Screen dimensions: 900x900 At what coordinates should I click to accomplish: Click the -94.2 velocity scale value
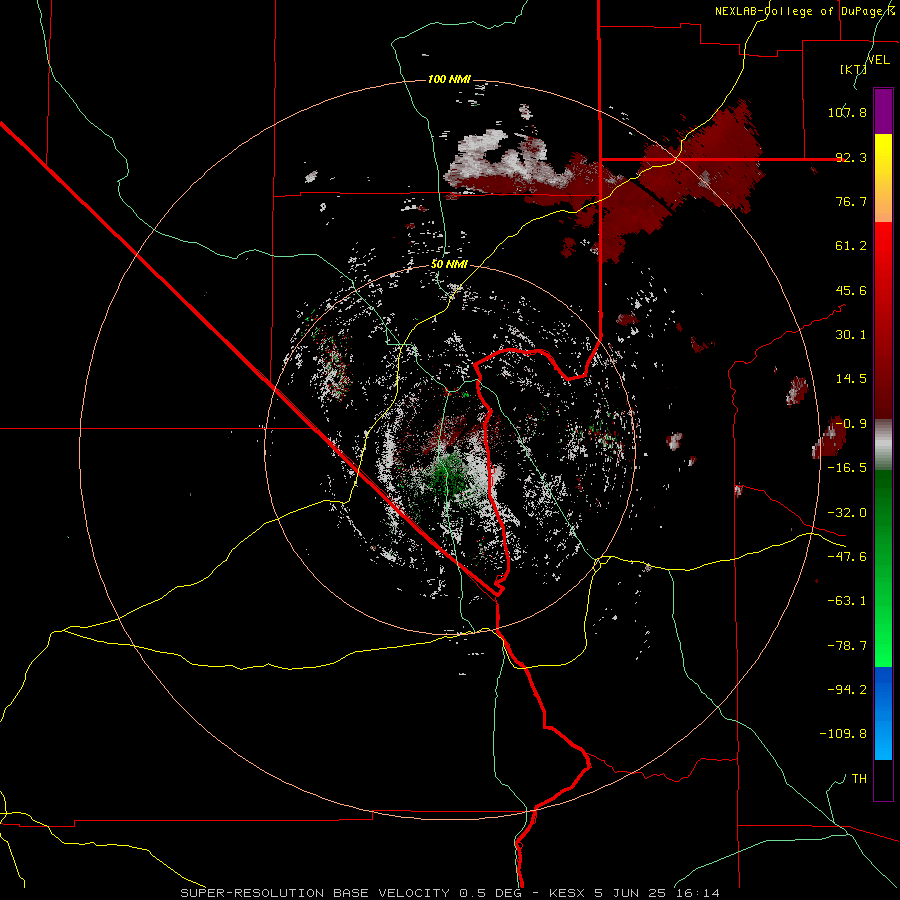point(847,690)
